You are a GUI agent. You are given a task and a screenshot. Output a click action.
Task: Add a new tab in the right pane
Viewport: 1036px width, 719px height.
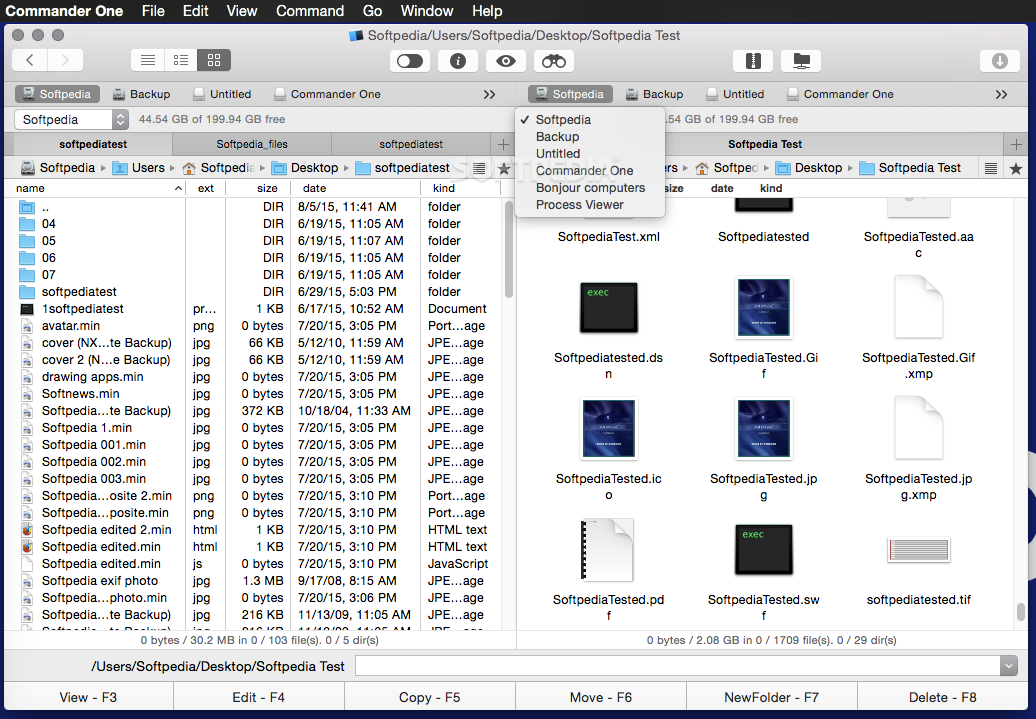(x=1016, y=144)
